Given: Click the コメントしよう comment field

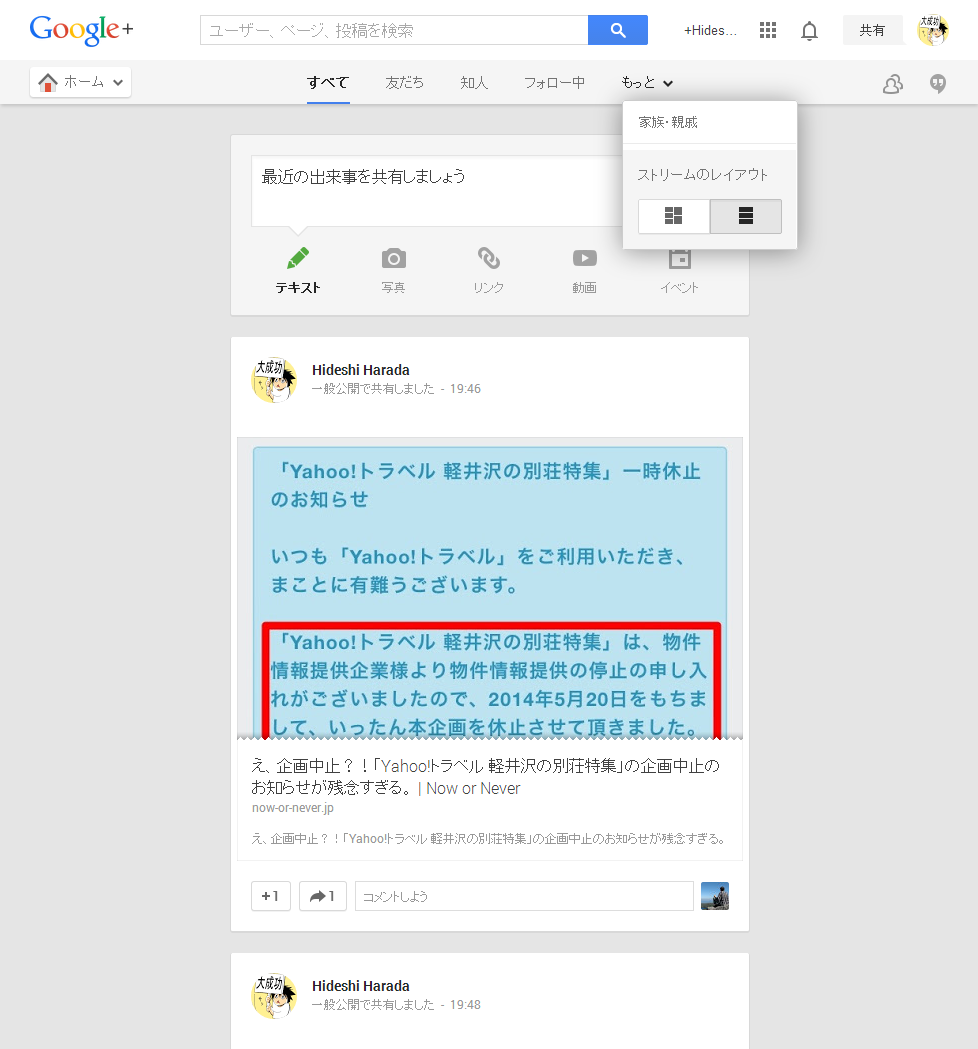Looking at the screenshot, I should click(x=523, y=896).
